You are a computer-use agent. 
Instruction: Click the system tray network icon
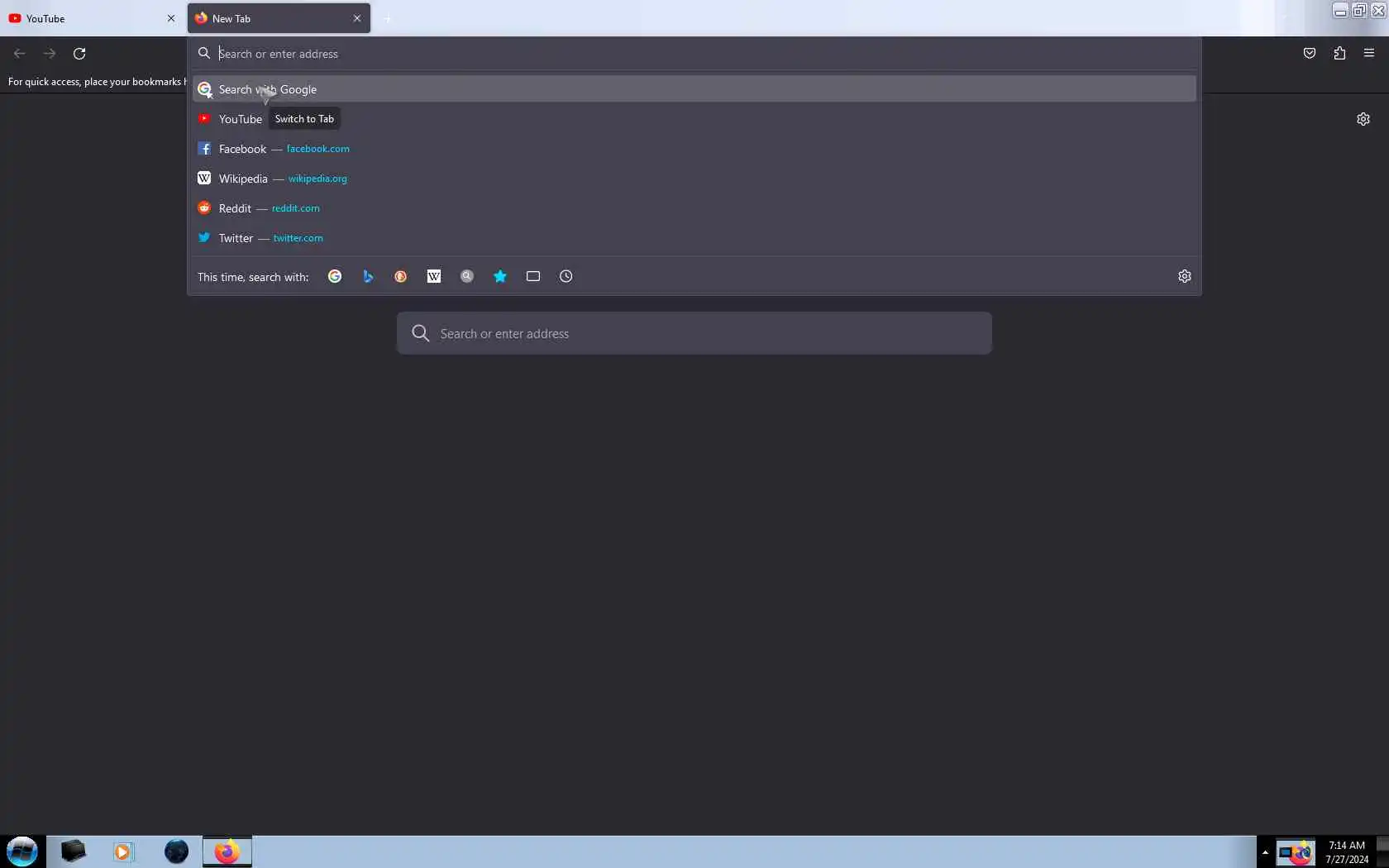click(x=1286, y=852)
